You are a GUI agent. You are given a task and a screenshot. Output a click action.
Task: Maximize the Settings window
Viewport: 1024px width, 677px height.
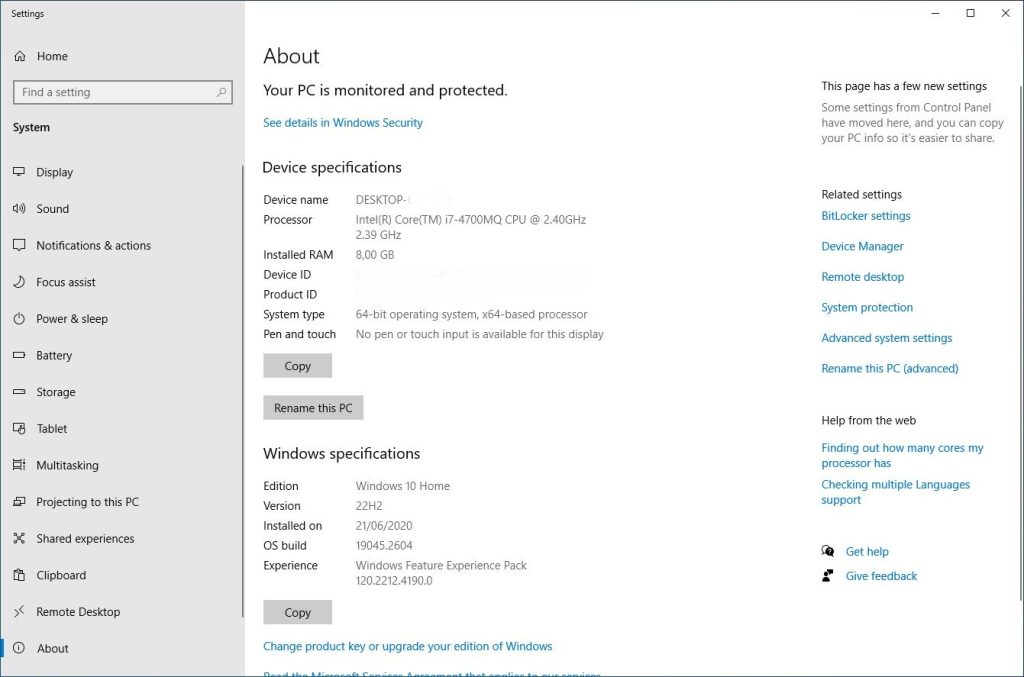tap(970, 13)
